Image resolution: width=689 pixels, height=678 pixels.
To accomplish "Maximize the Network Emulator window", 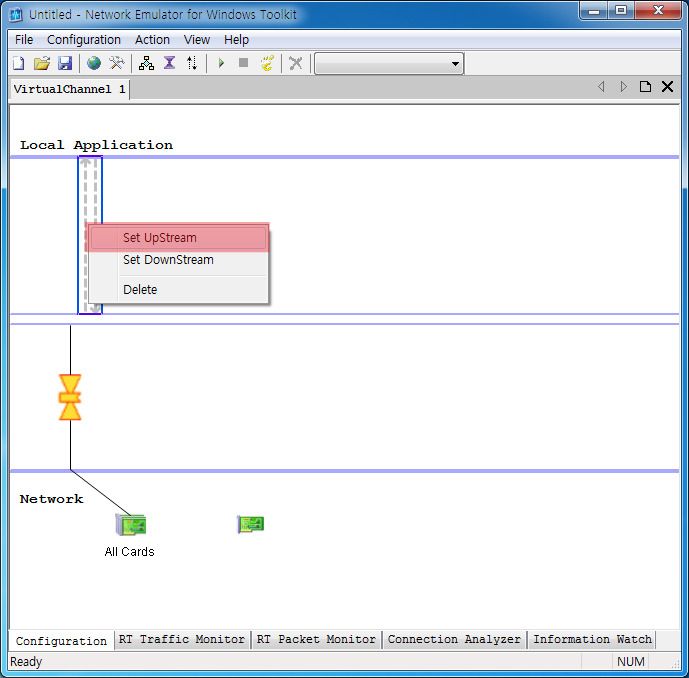I will point(621,11).
